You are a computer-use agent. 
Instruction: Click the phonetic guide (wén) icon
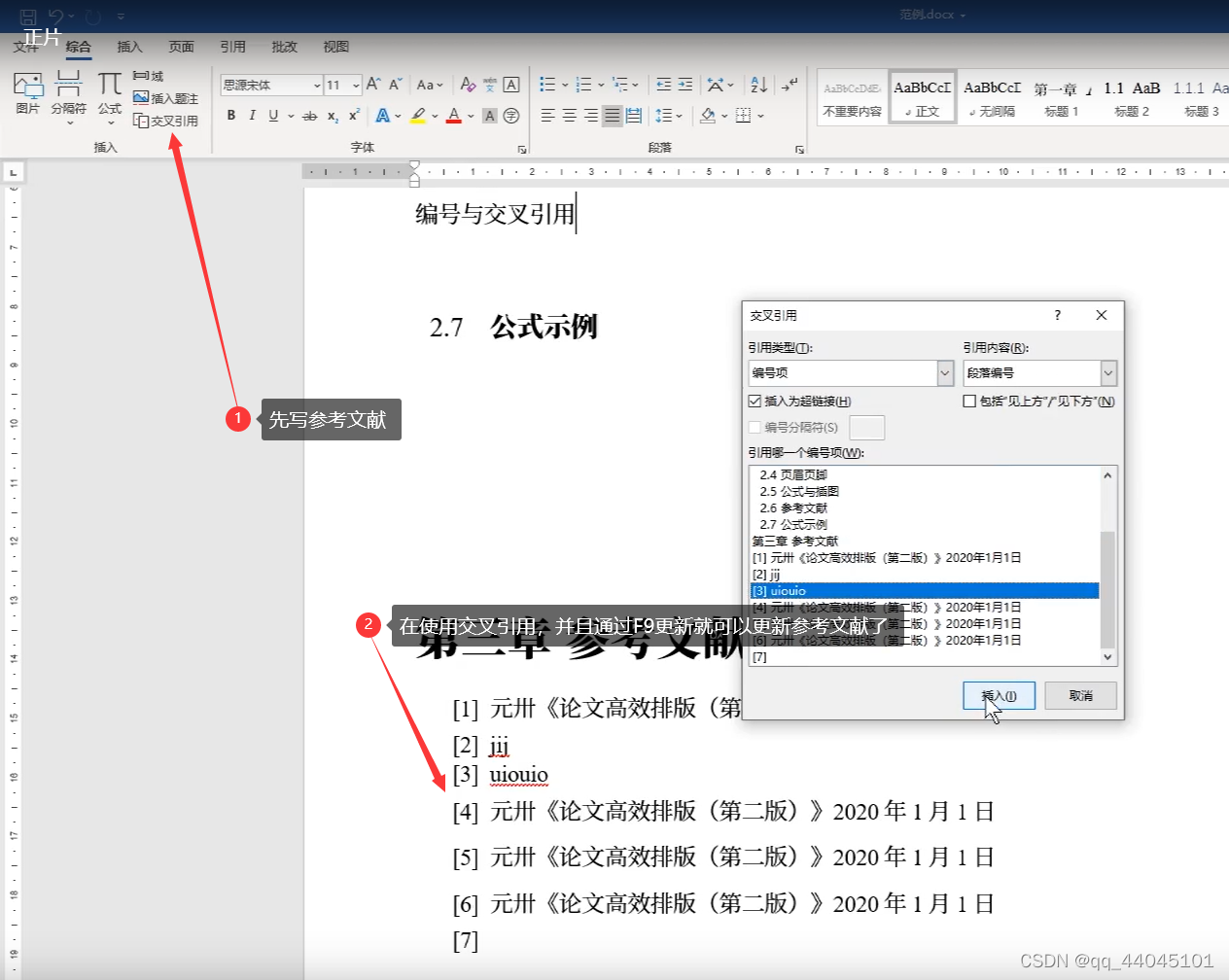tap(490, 85)
